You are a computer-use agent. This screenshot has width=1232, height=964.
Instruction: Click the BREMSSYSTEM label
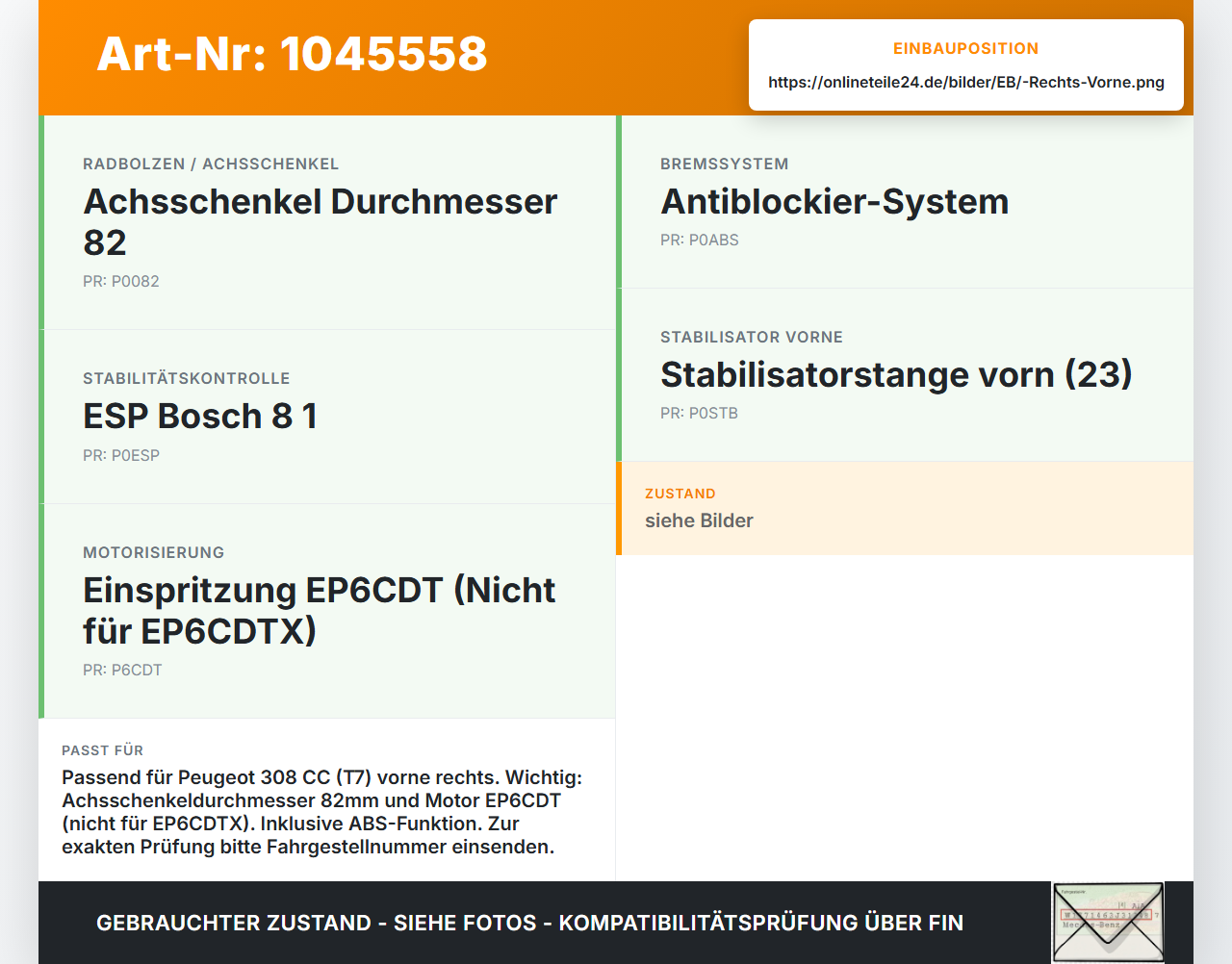click(725, 165)
